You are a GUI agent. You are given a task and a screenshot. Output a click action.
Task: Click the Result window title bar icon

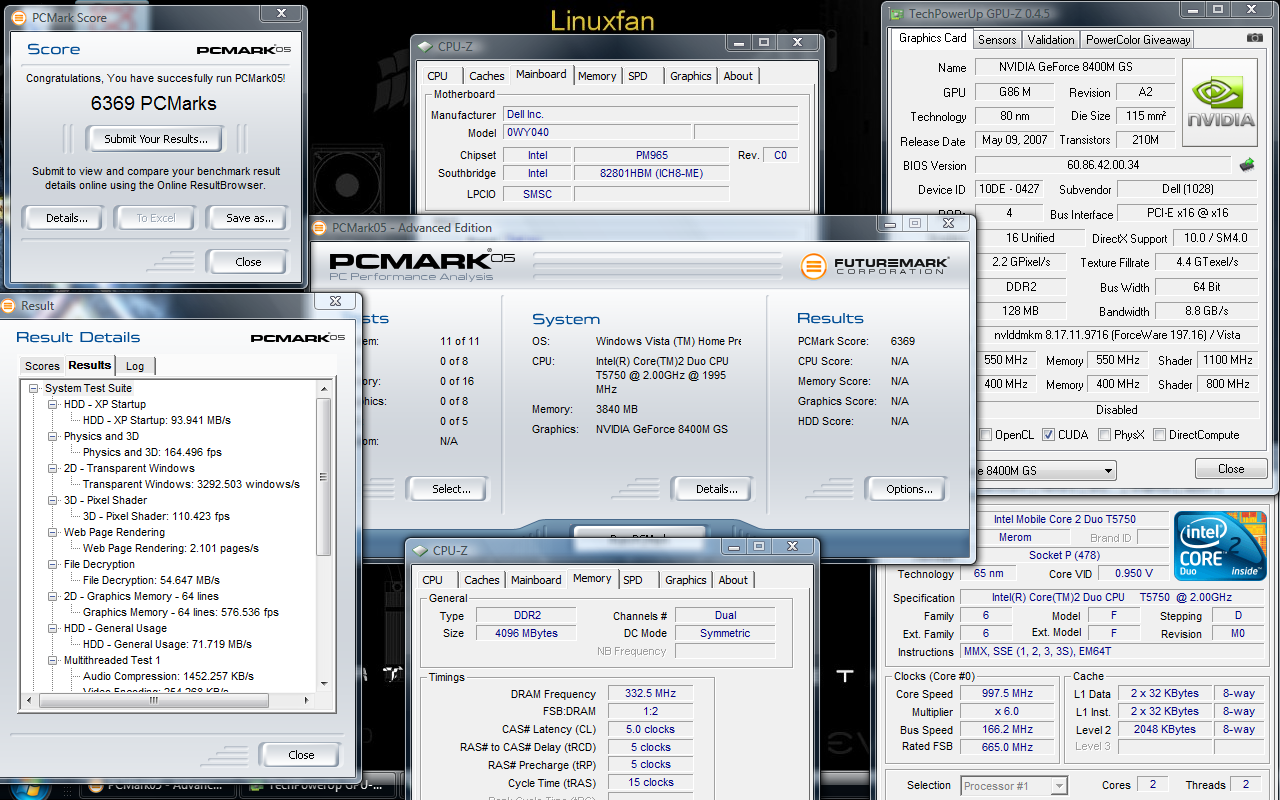(10, 306)
